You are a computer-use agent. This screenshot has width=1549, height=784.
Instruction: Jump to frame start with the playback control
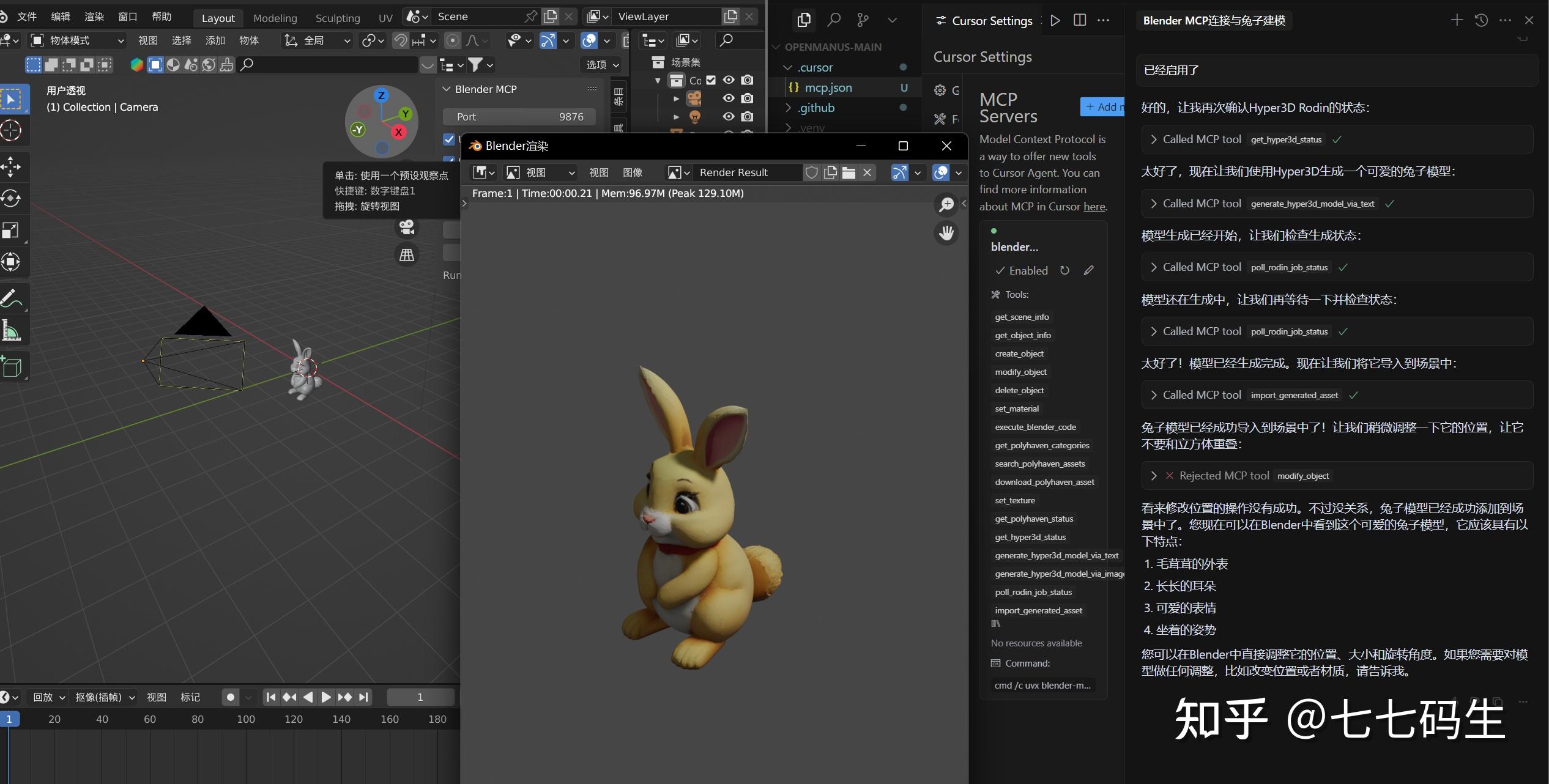(x=272, y=697)
